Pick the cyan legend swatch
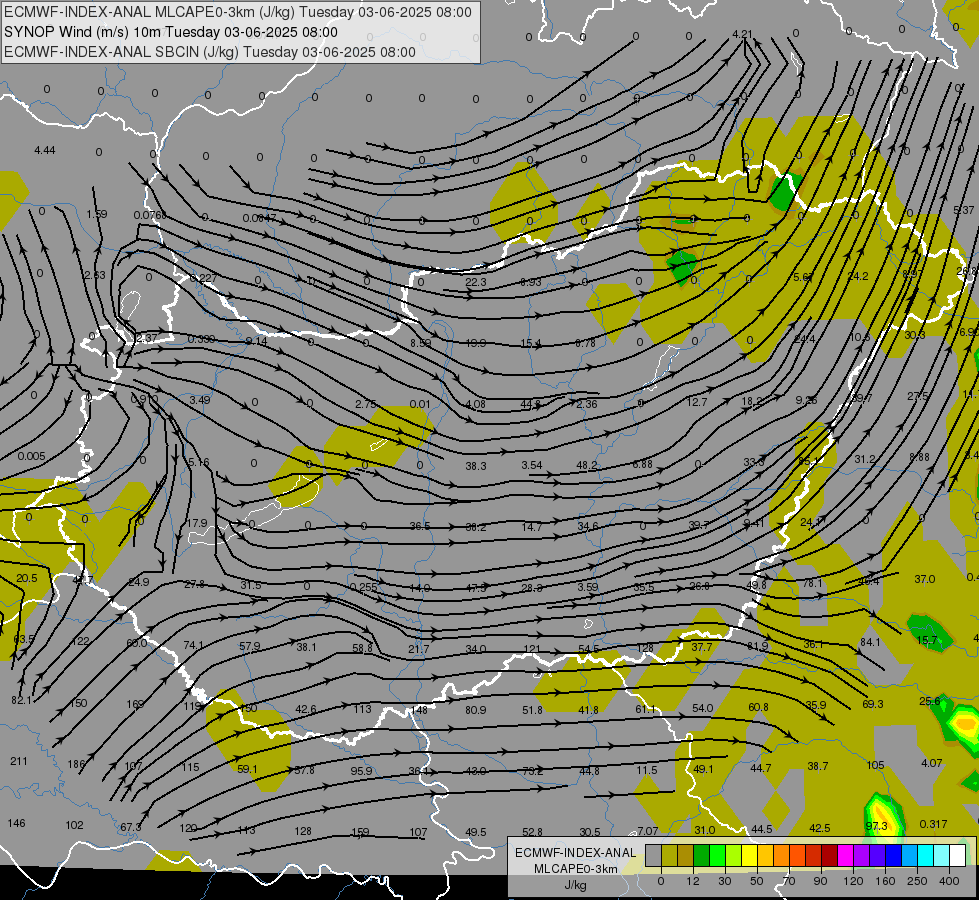The width and height of the screenshot is (979, 900). (925, 856)
